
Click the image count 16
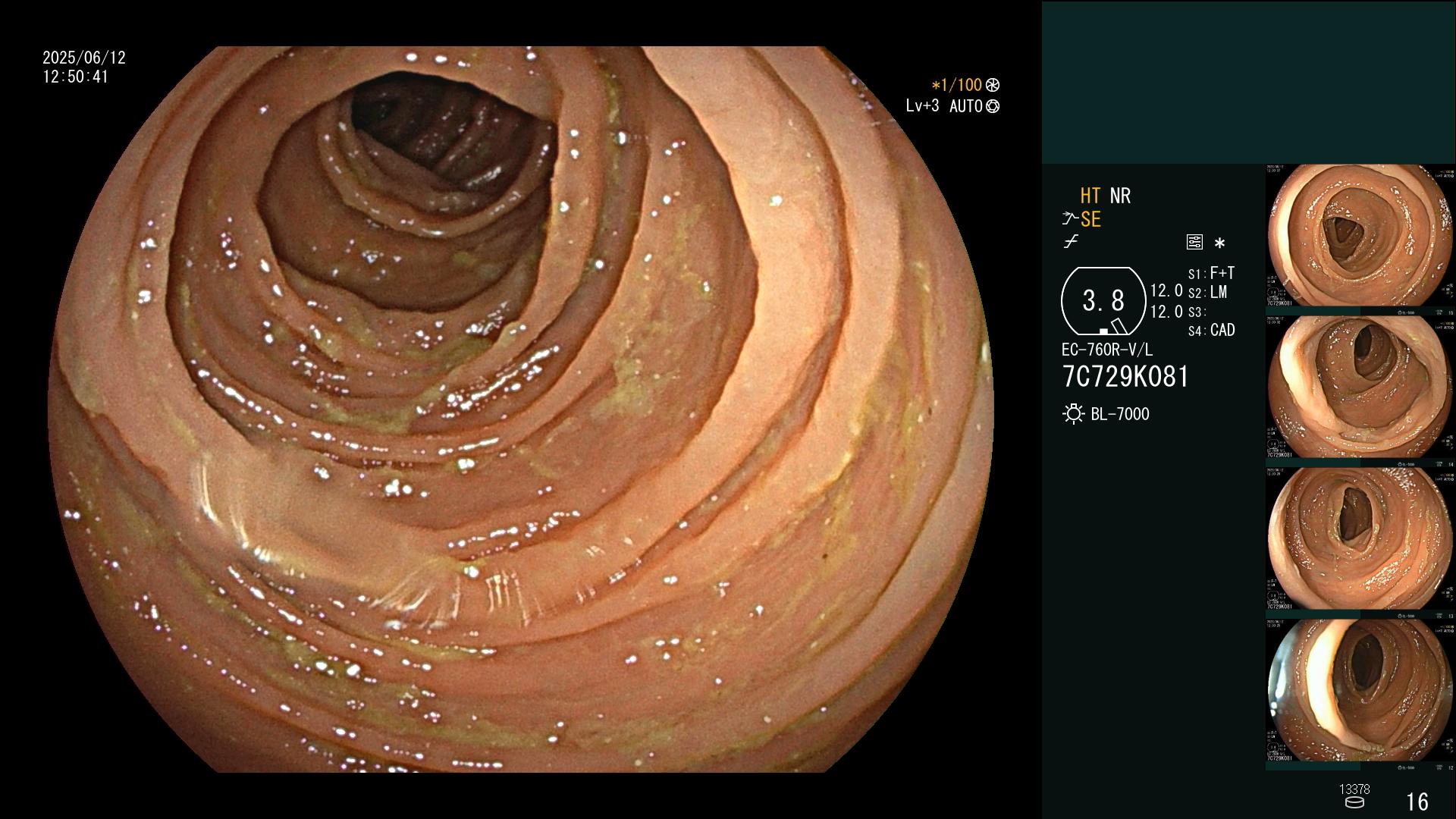(x=1417, y=802)
